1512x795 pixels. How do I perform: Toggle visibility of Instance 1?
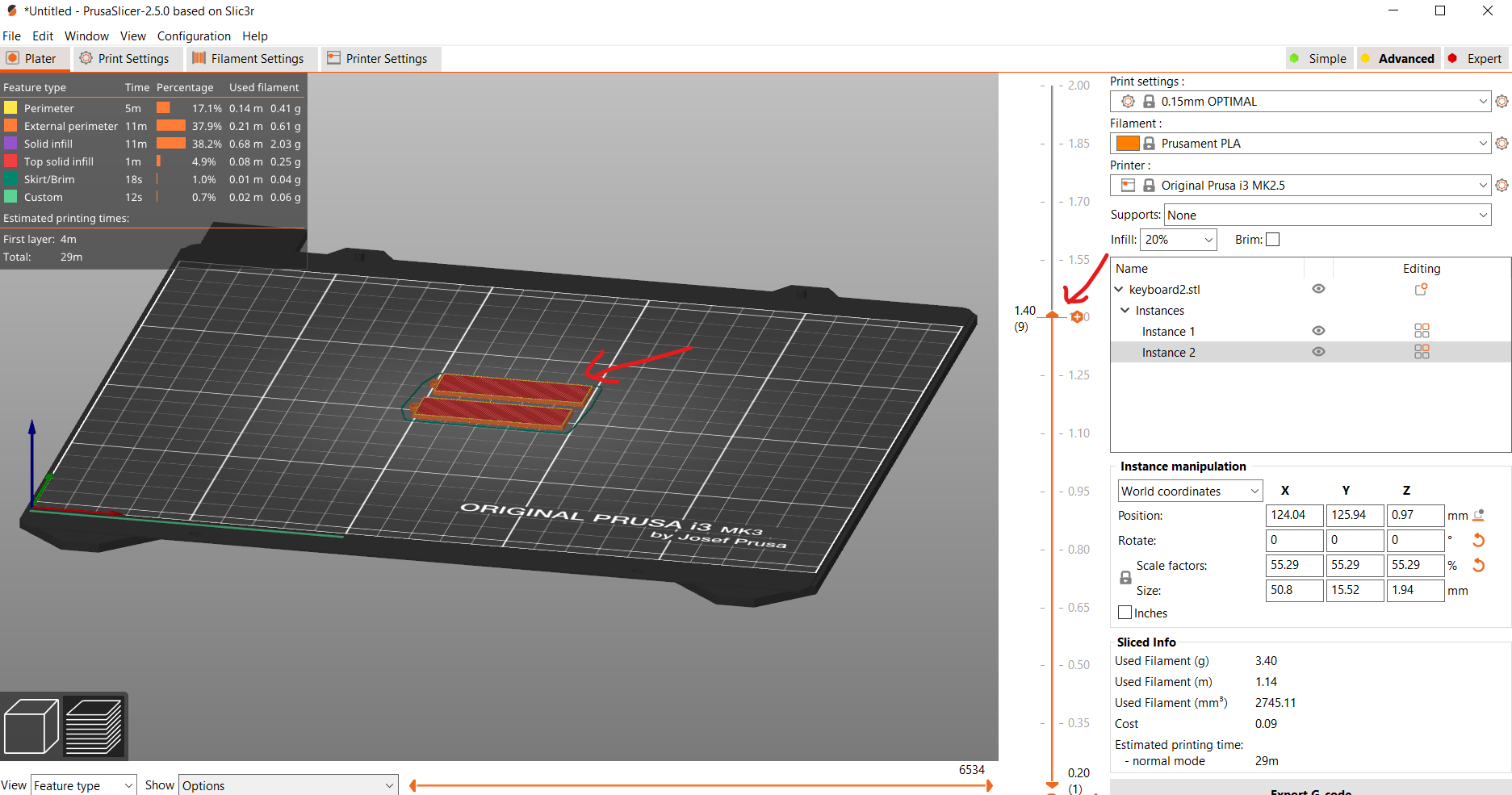[x=1318, y=331]
